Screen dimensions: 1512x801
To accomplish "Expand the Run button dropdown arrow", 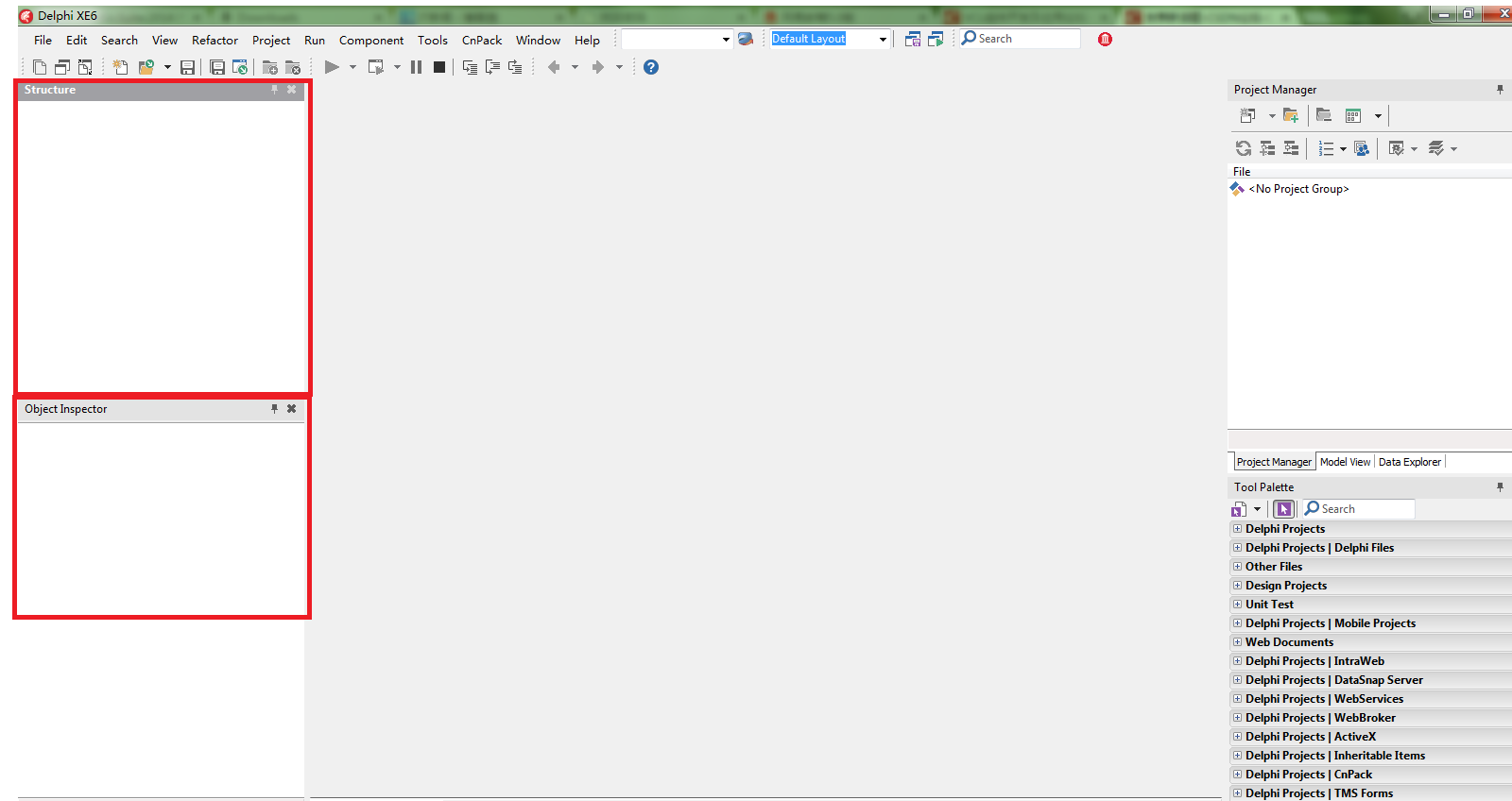I will [x=352, y=67].
